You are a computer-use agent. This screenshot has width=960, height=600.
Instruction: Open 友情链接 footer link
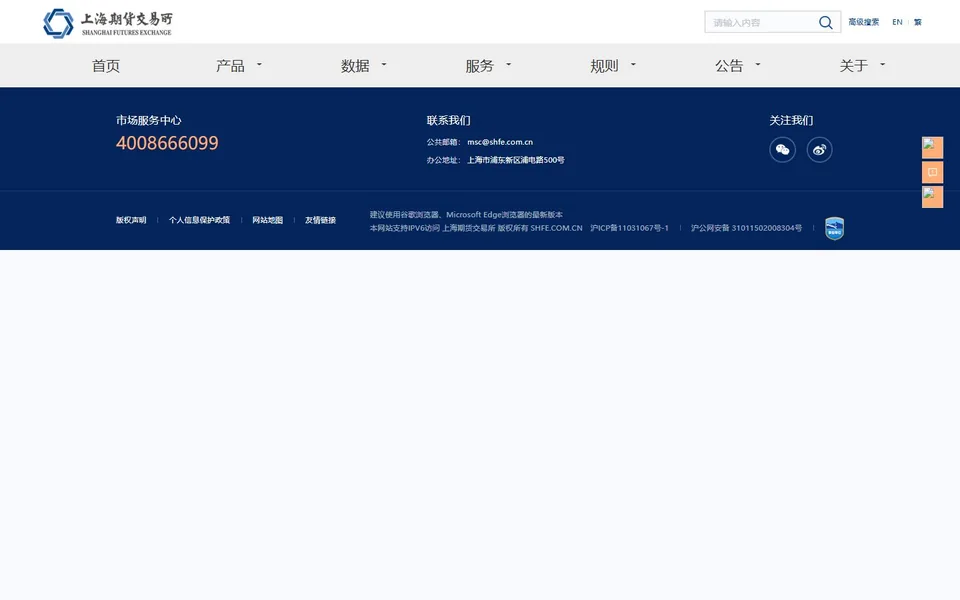pos(320,220)
